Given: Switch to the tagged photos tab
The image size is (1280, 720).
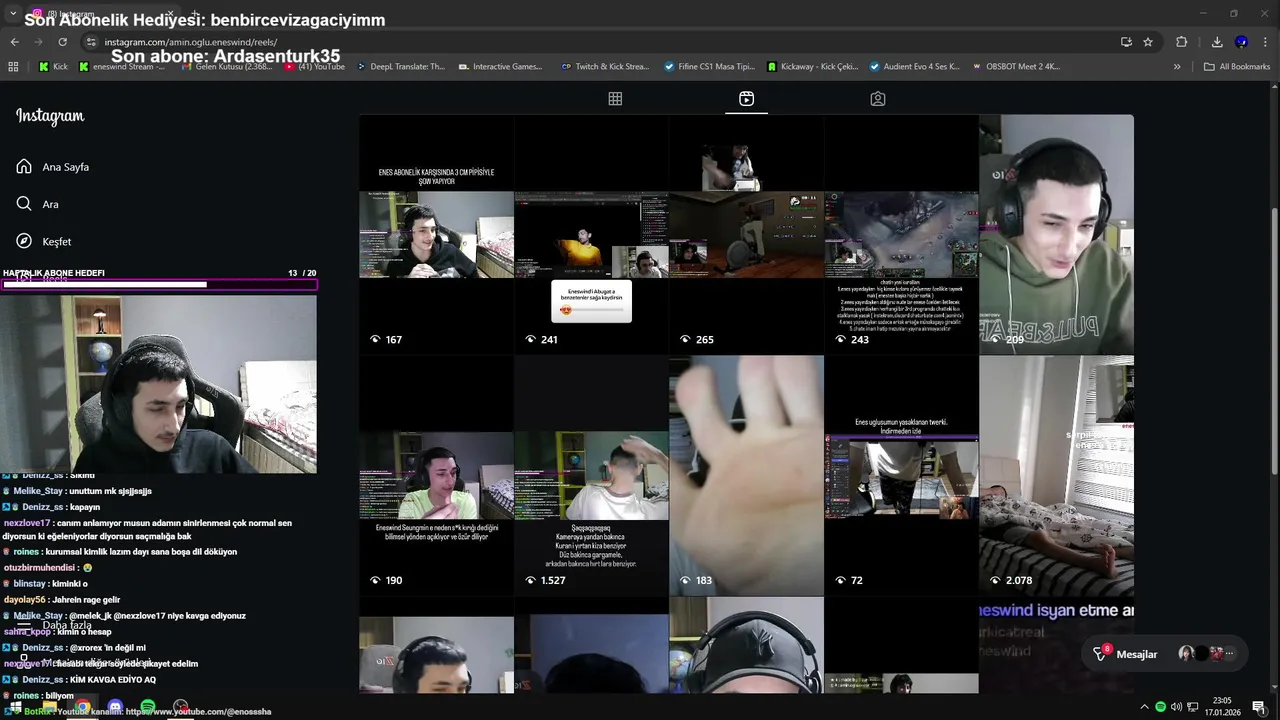Looking at the screenshot, I should coord(877,99).
